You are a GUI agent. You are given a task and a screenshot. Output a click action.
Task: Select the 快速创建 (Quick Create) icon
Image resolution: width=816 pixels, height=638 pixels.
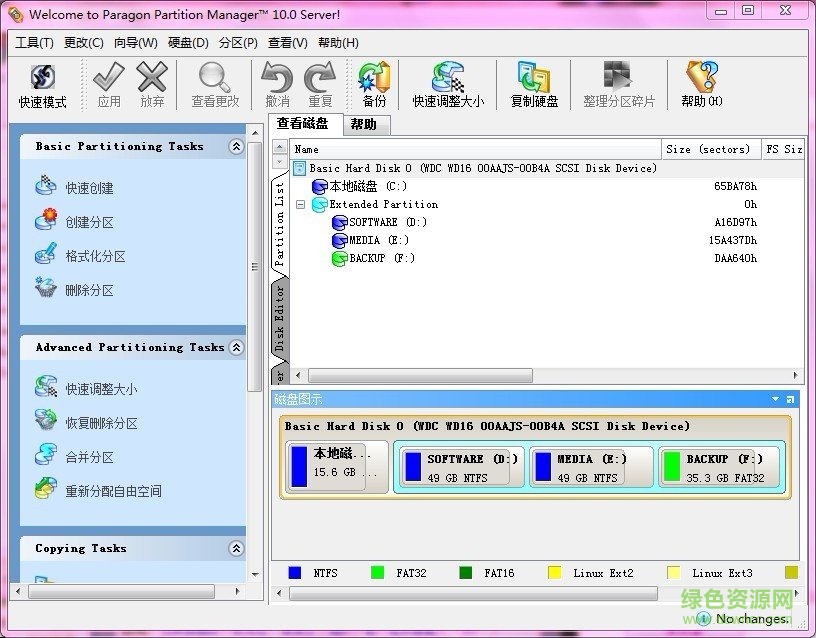click(x=48, y=185)
